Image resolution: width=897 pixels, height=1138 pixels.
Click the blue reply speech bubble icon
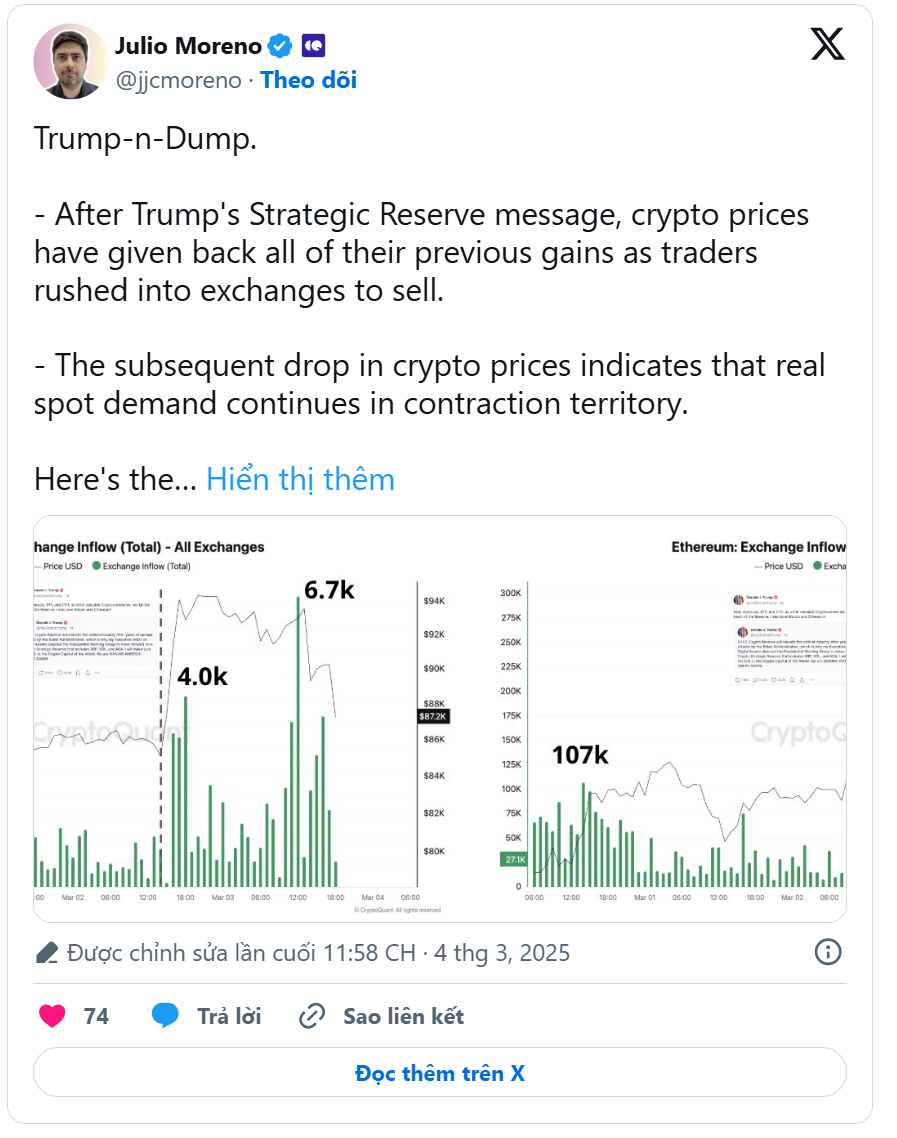(165, 1015)
